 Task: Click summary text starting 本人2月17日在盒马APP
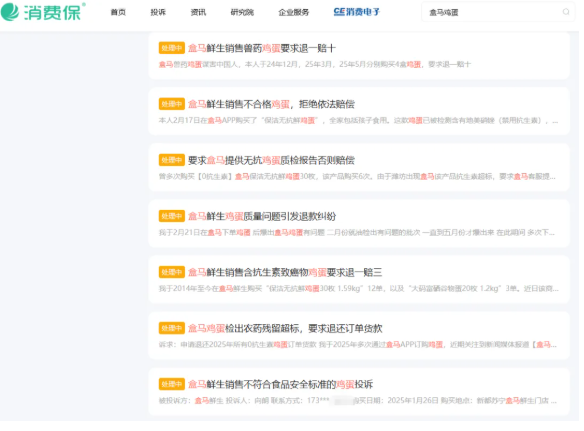(358, 121)
